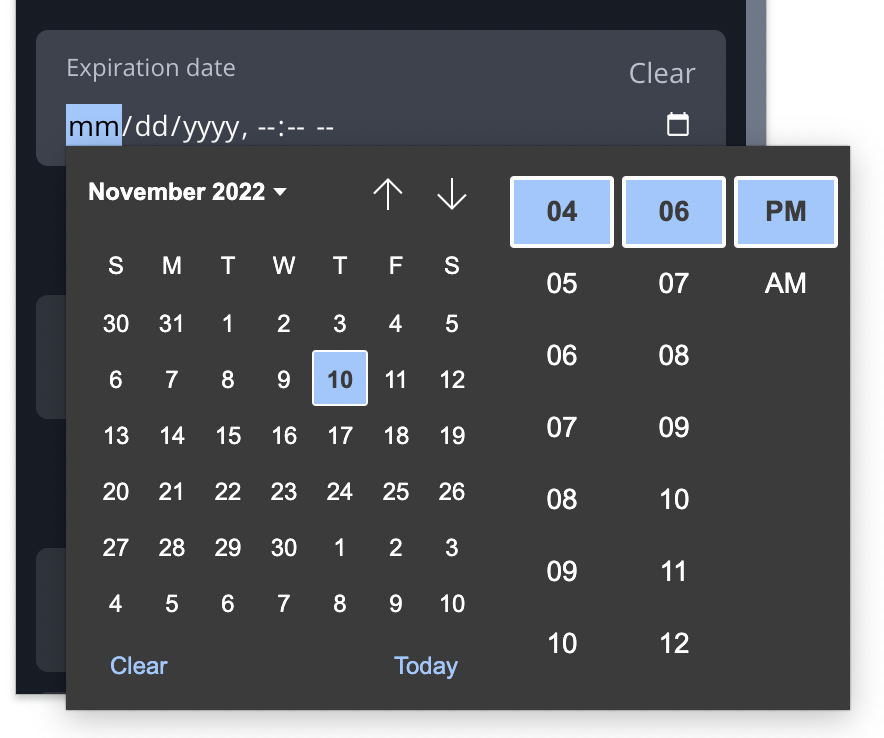Viewport: 884px width, 738px height.
Task: Select December 3 shown at month end
Action: point(451,548)
